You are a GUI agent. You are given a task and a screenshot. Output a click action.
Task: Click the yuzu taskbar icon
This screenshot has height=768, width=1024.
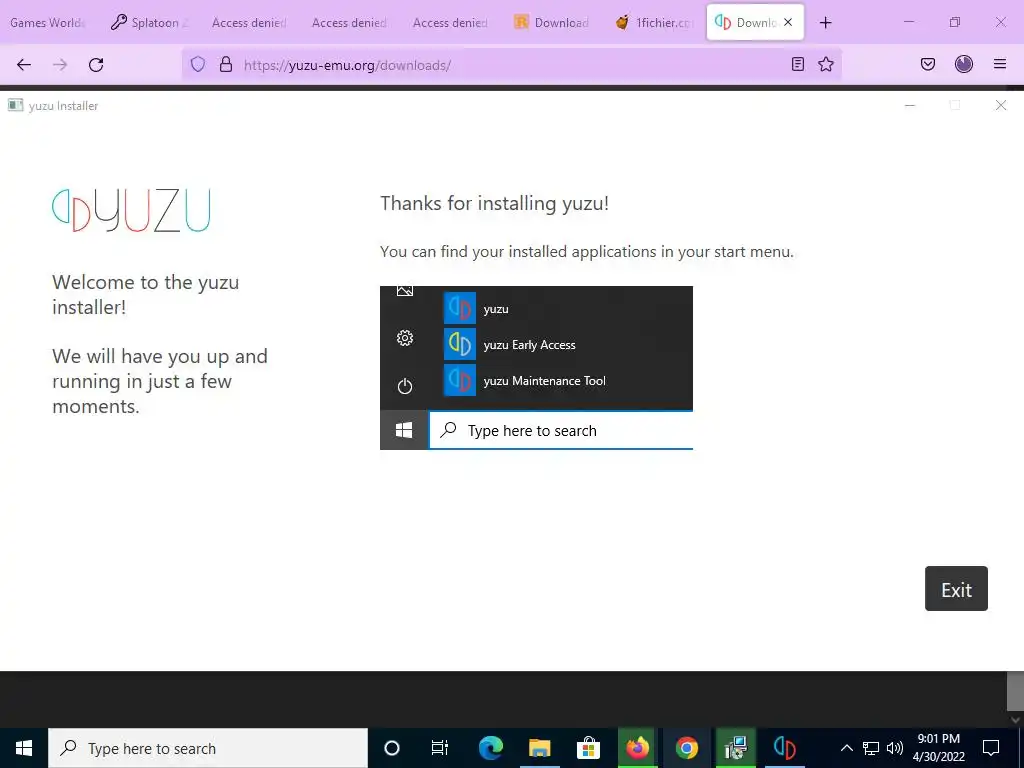click(x=784, y=748)
